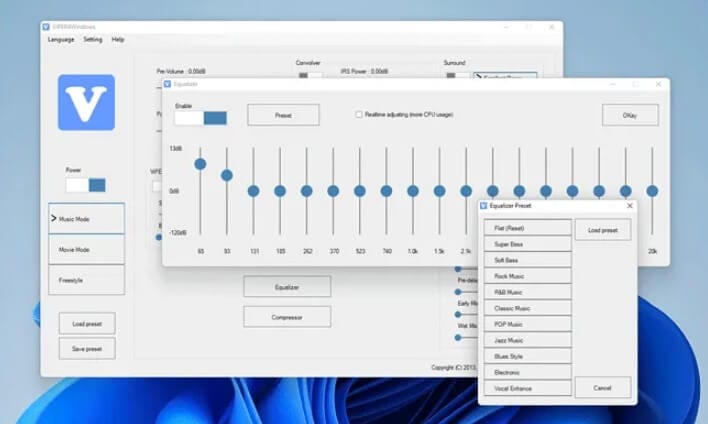Click the Preset button in Equalizer
Image resolution: width=708 pixels, height=424 pixels.
click(283, 115)
